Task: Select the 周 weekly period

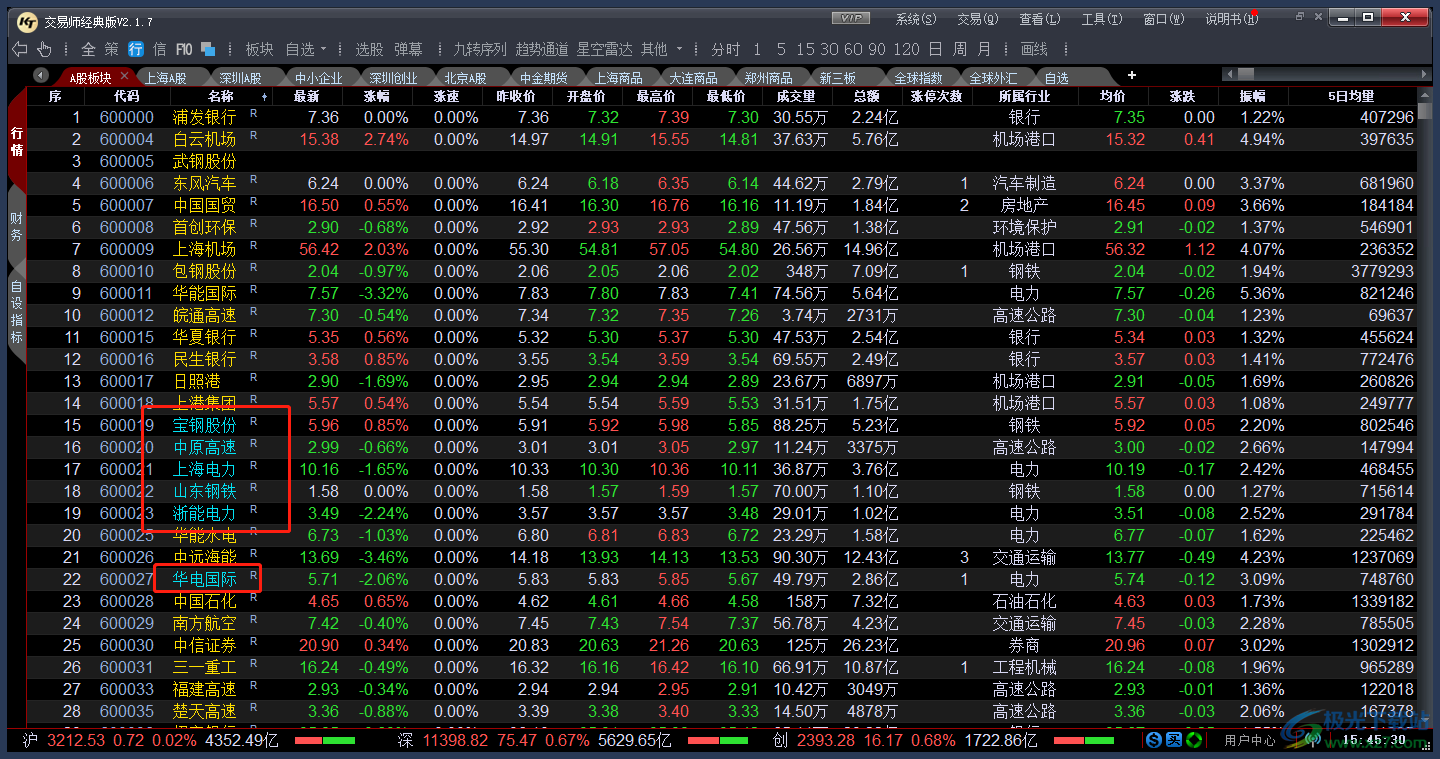Action: pos(960,49)
